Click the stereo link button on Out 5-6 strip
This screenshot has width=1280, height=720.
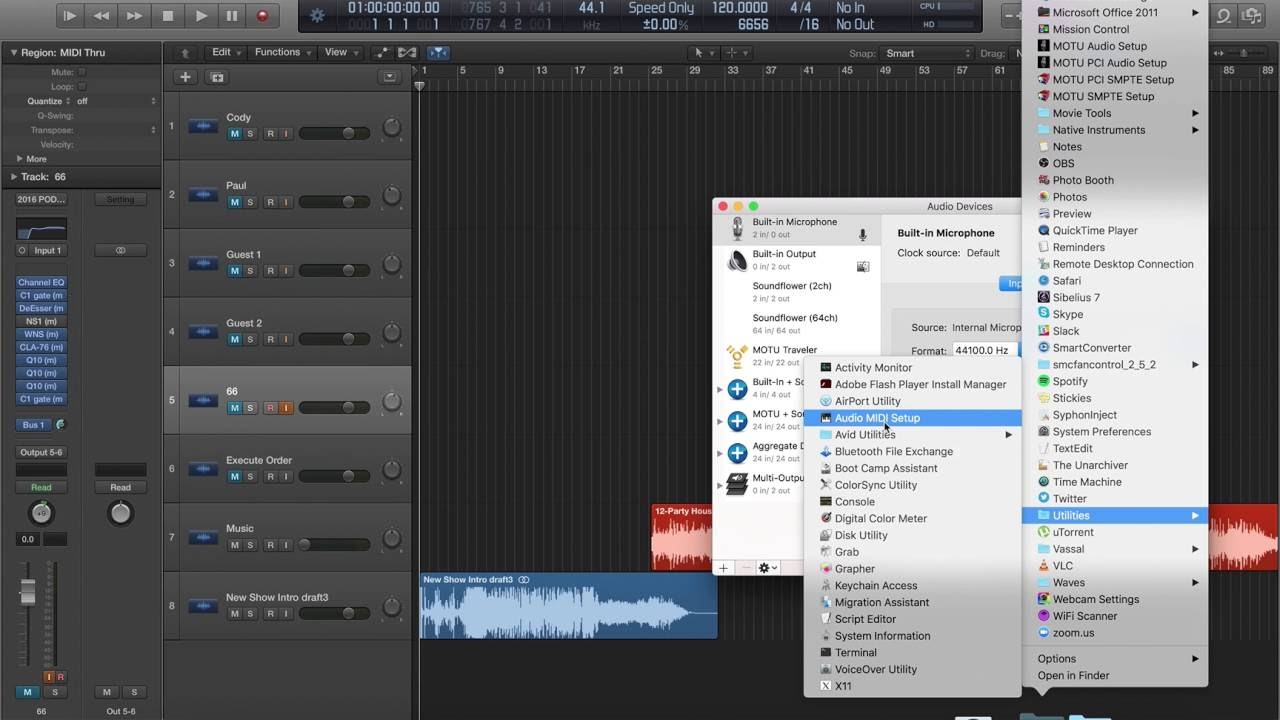(x=120, y=251)
